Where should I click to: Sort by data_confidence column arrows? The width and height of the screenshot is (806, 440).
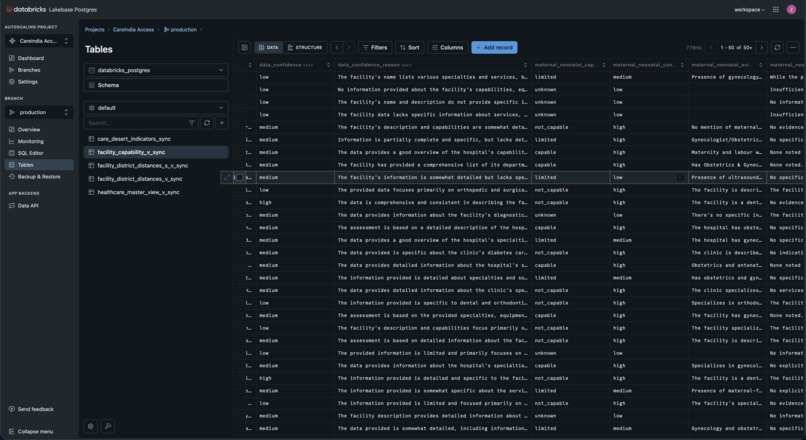(328, 65)
